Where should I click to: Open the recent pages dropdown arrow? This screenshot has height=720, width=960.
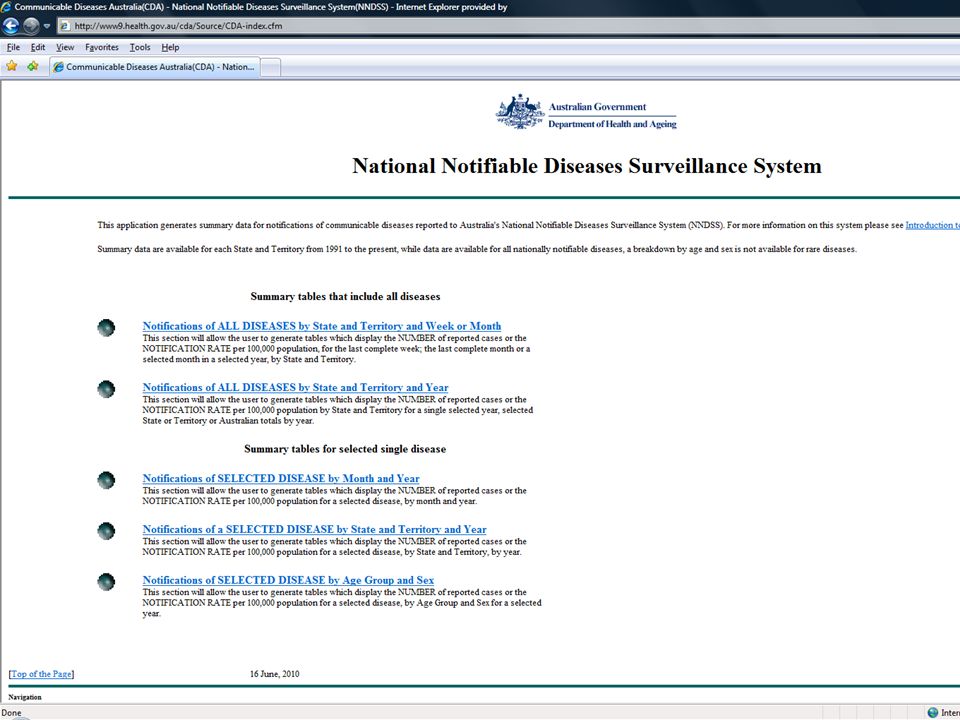click(47, 26)
